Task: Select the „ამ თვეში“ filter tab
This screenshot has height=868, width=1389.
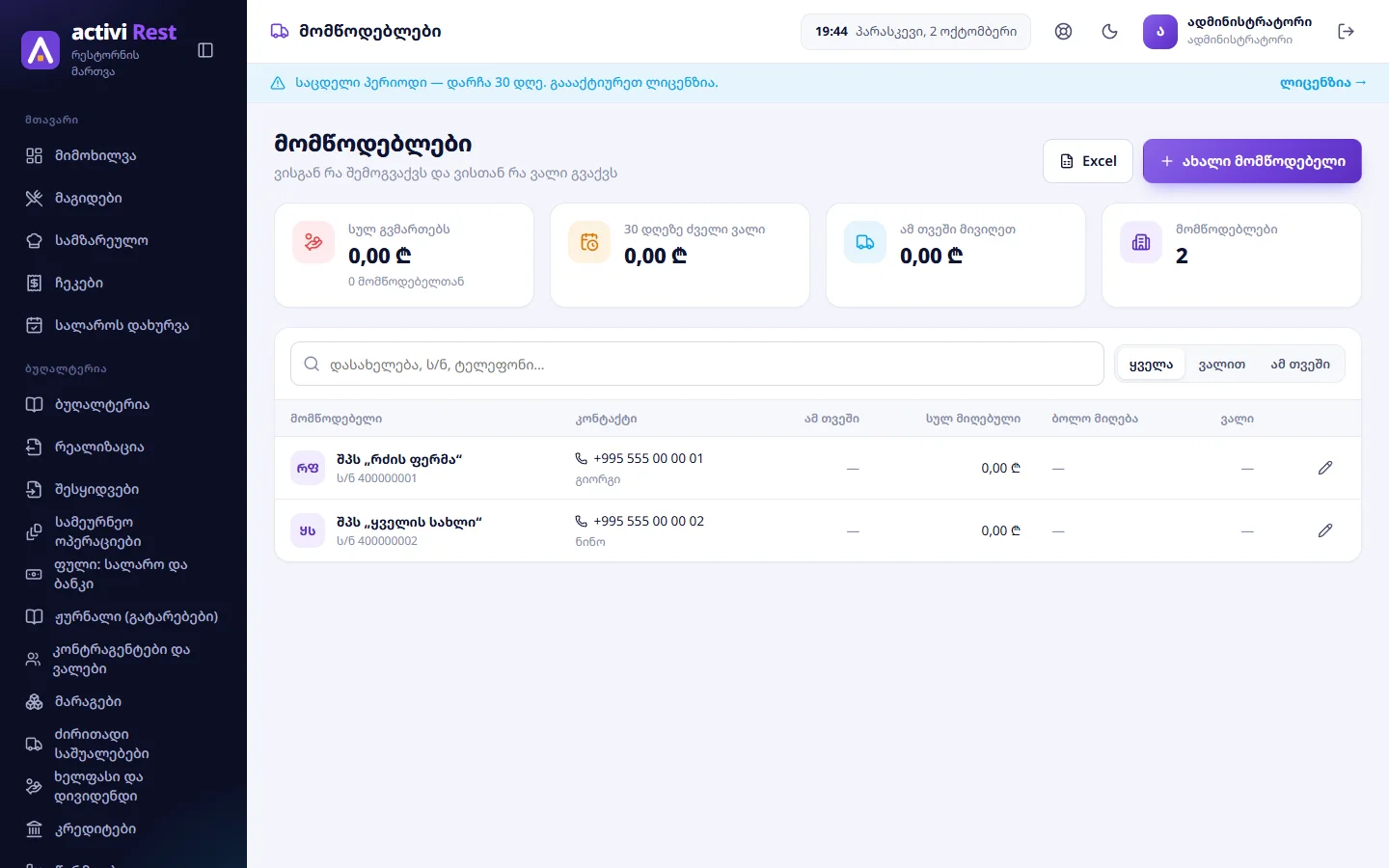Action: 1300,365
